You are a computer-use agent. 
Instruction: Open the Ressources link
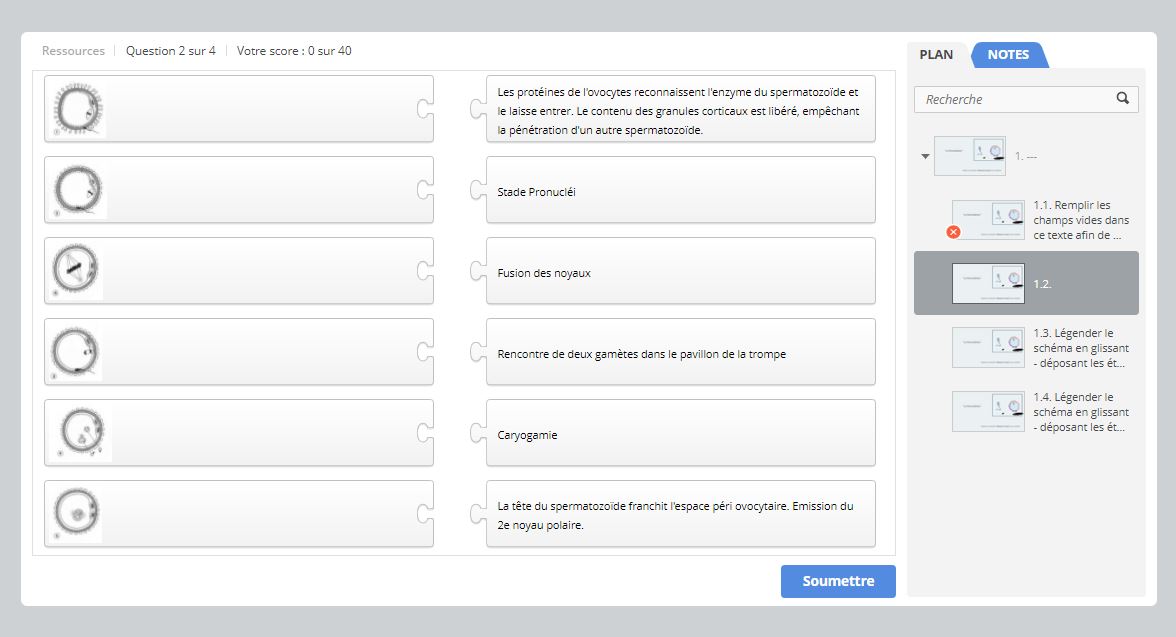[73, 51]
